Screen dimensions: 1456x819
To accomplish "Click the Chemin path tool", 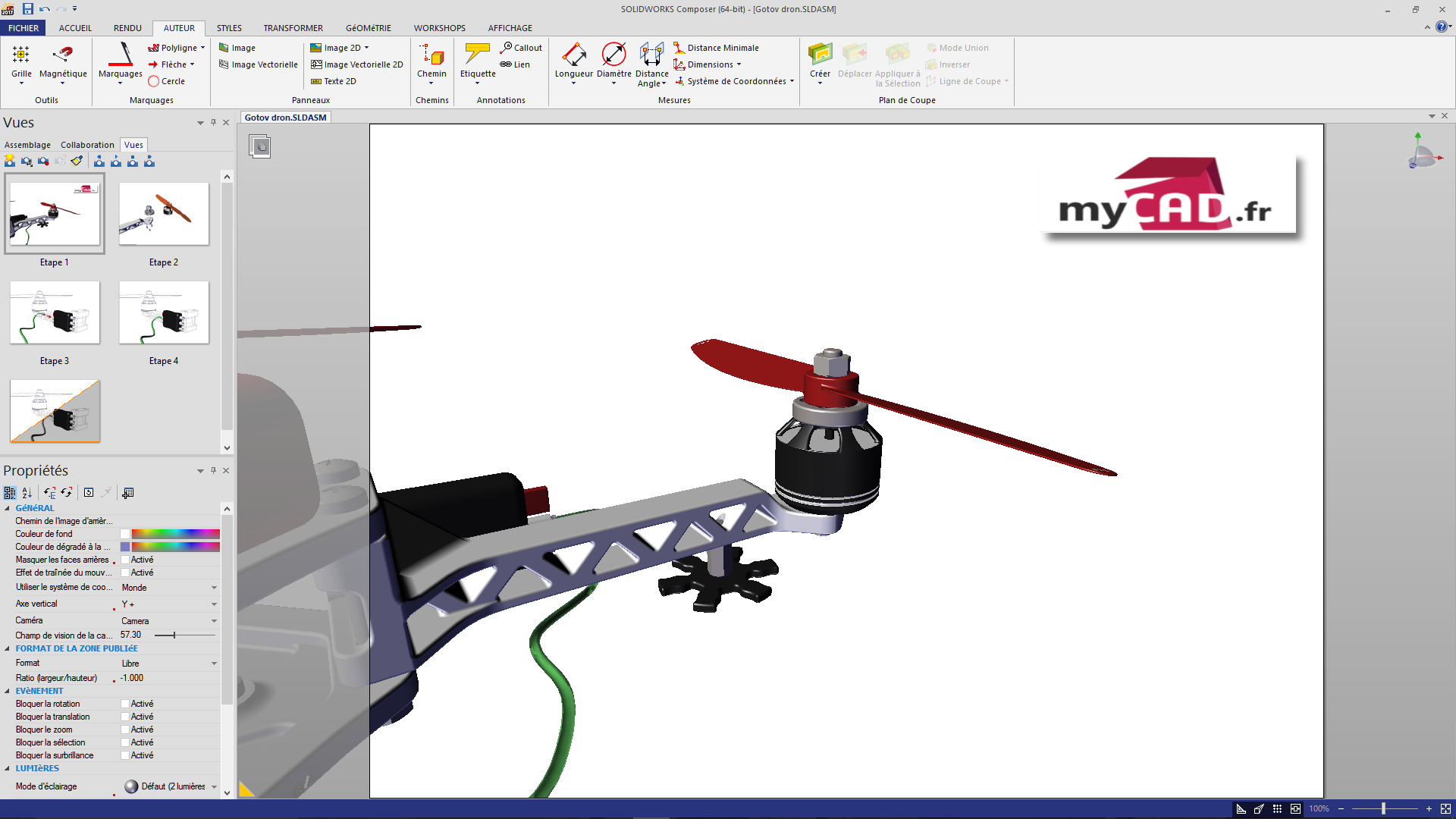I will [x=431, y=54].
